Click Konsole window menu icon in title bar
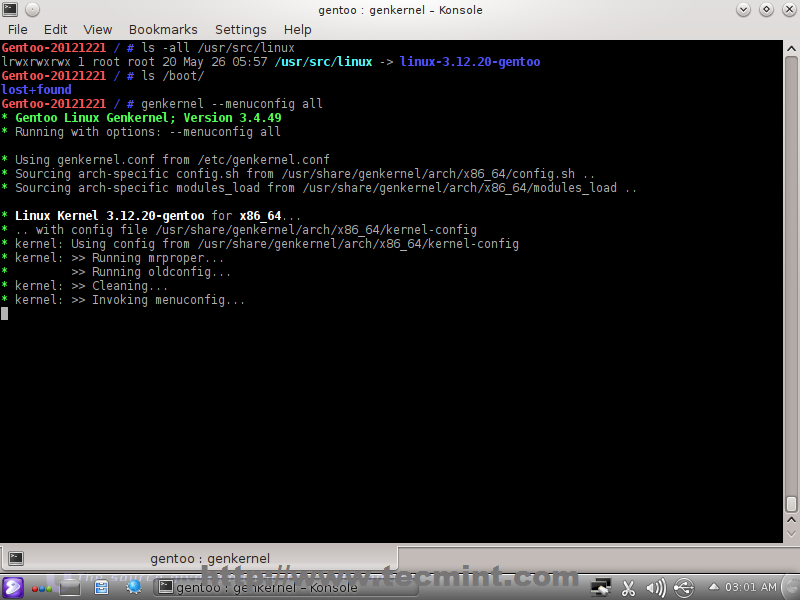This screenshot has width=800, height=600. coord(10,9)
